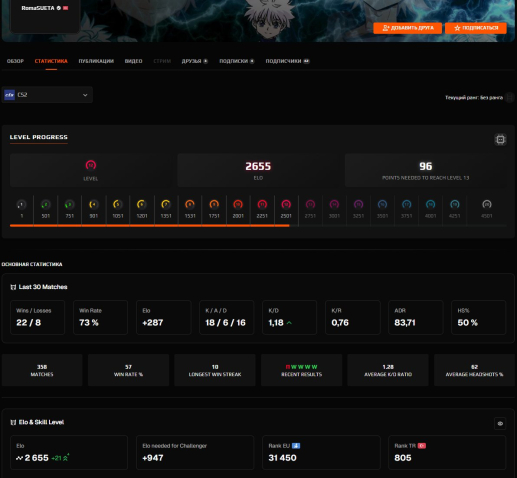Click the level 10 icon at Elo 2001
The image size is (517, 478).
pos(238,204)
